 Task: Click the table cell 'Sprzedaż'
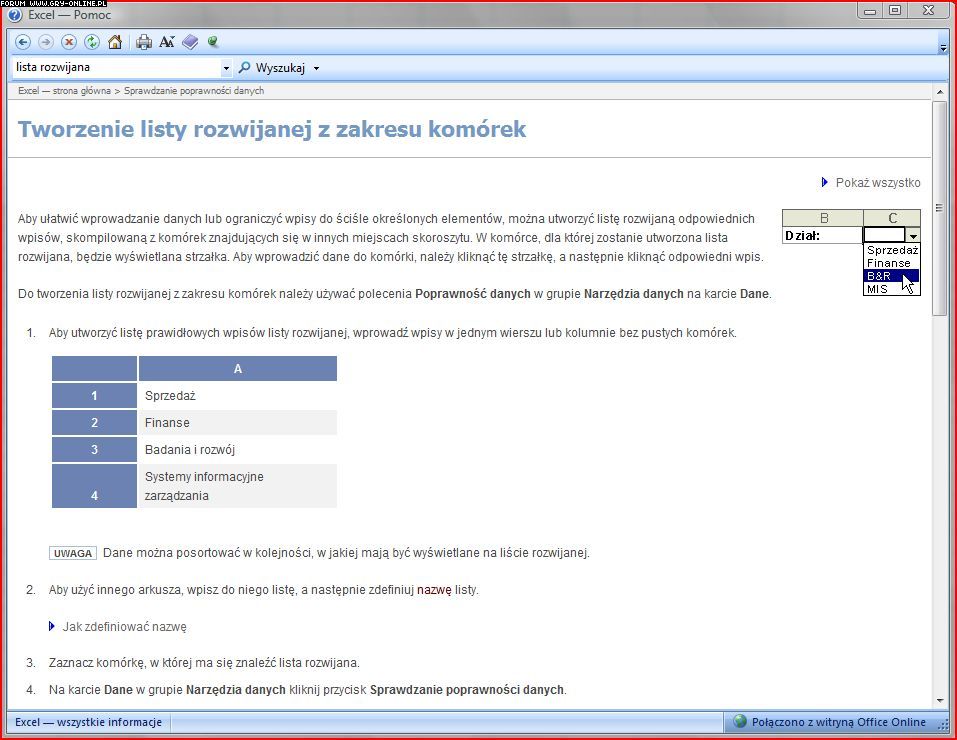coord(238,396)
